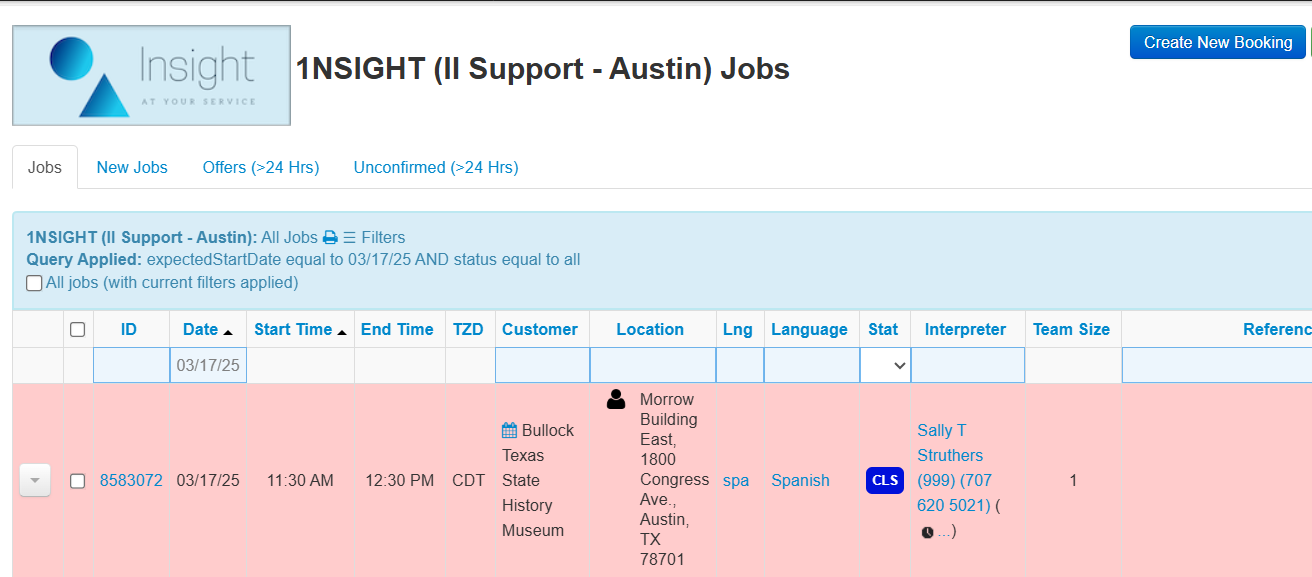The width and height of the screenshot is (1312, 577).
Task: Click the person icon beside Morrow Building
Action: coord(616,400)
